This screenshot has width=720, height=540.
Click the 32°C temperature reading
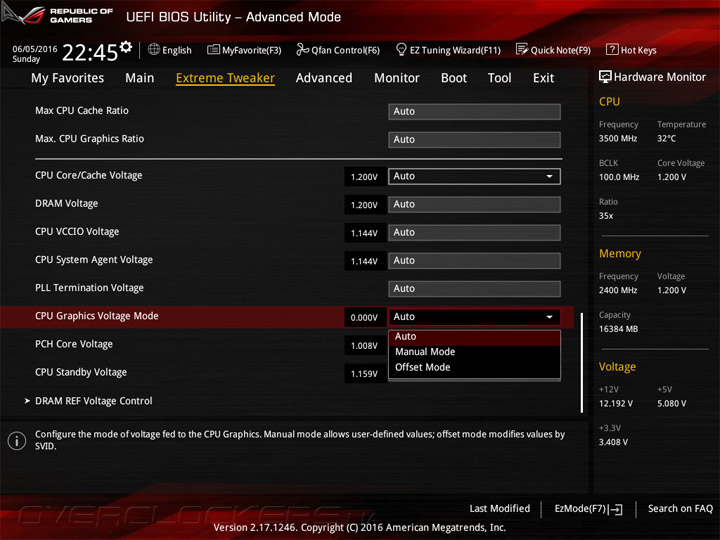(x=666, y=138)
